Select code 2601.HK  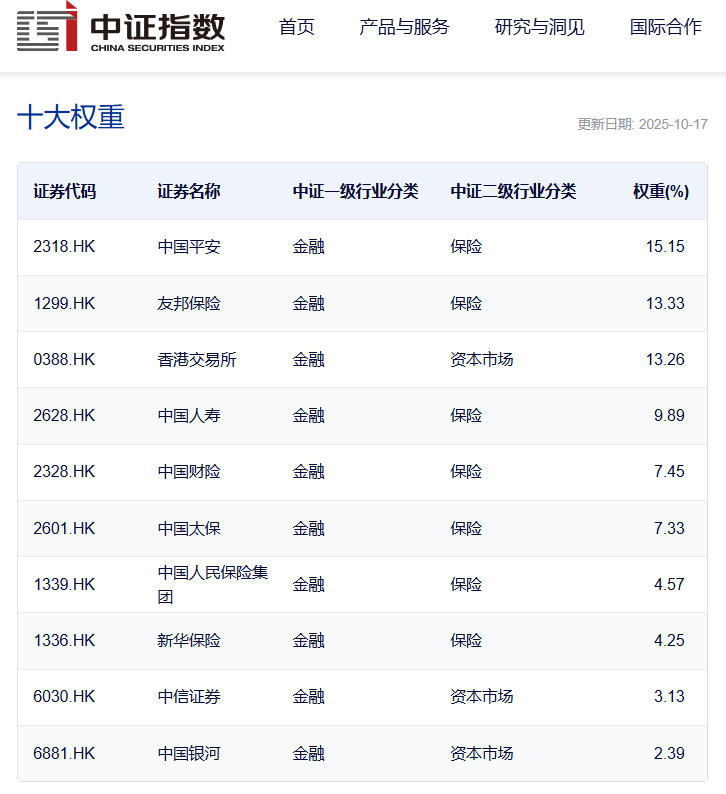point(64,529)
